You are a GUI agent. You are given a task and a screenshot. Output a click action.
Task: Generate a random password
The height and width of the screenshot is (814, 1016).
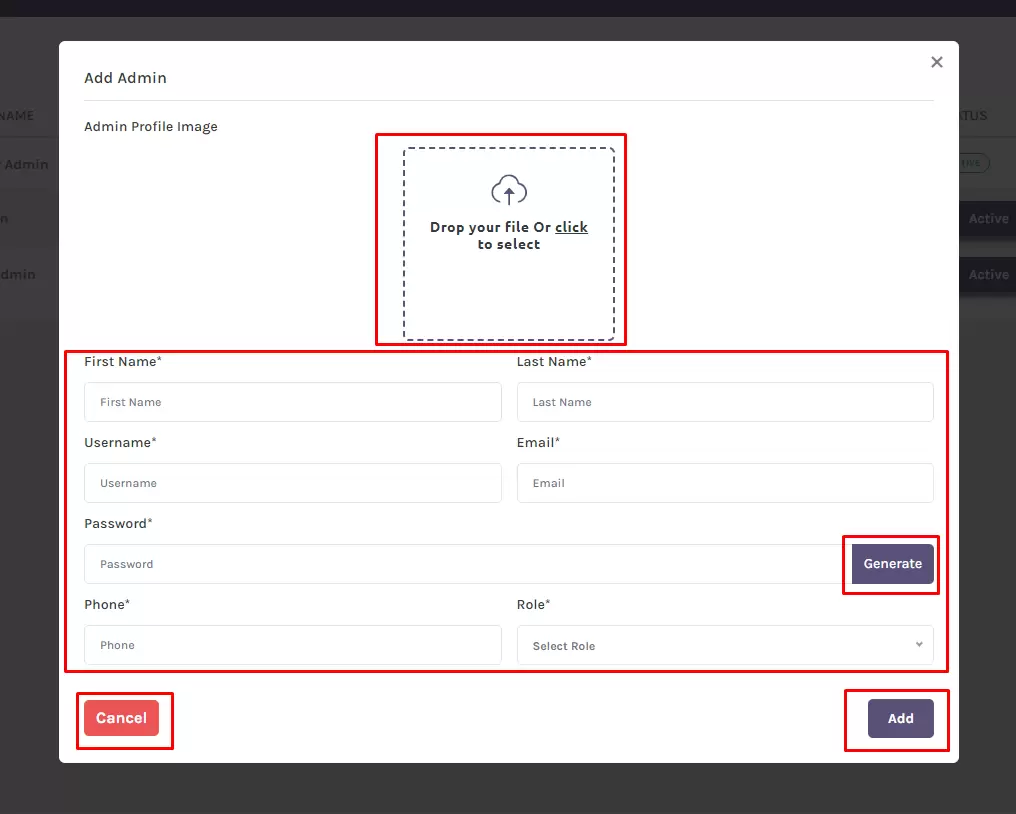tap(892, 564)
